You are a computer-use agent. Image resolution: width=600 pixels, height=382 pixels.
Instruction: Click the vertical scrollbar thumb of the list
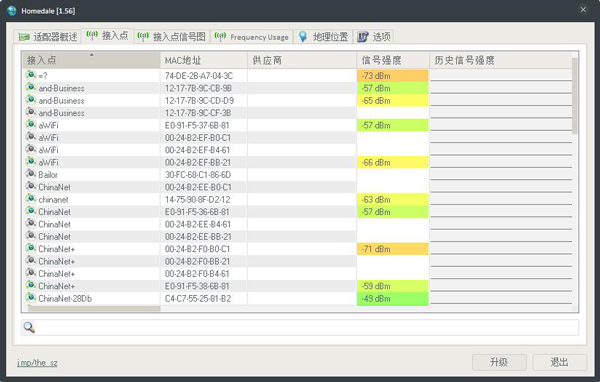(575, 96)
